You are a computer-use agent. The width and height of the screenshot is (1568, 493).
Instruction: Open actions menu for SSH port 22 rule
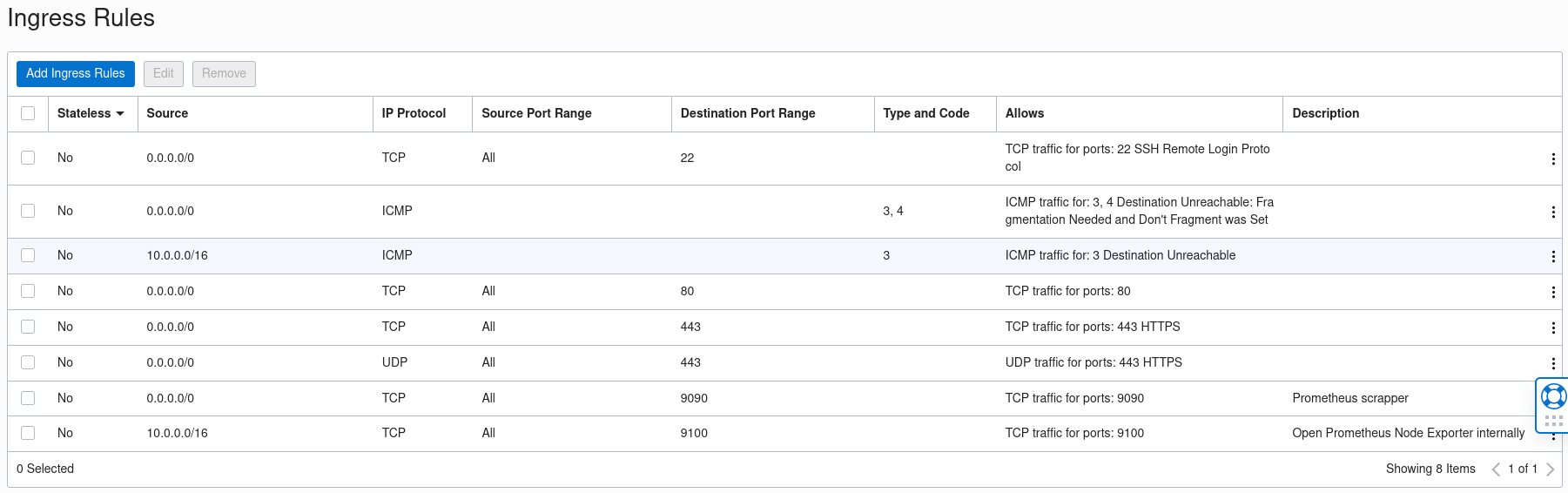tap(1552, 159)
